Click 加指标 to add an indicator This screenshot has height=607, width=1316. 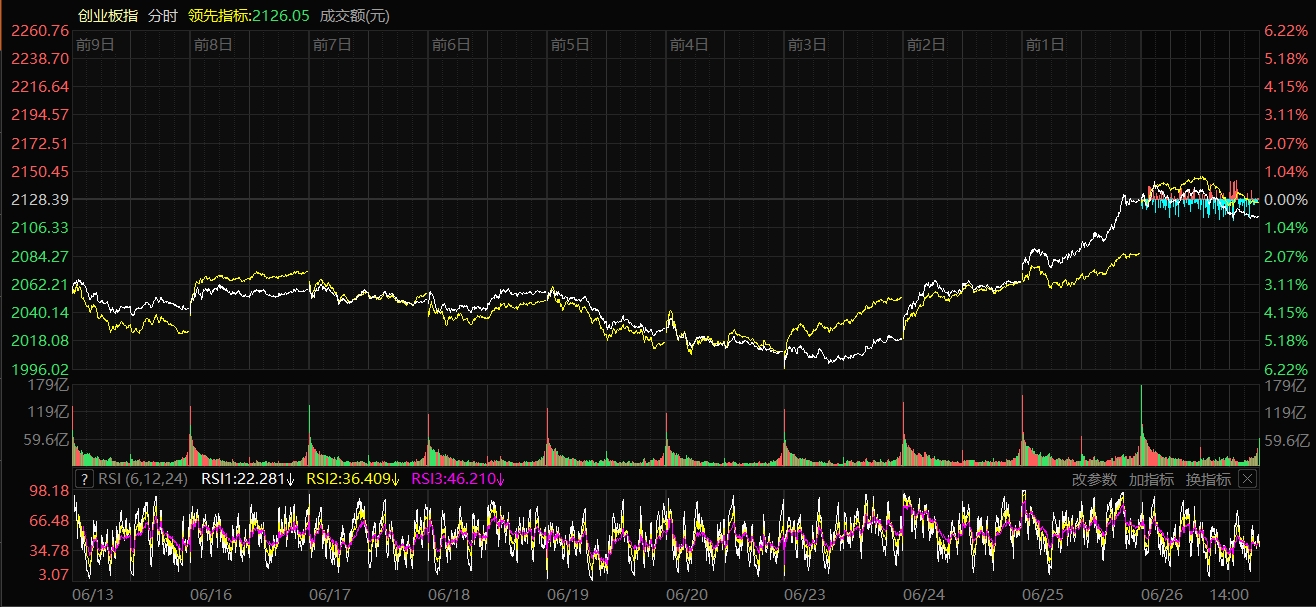click(1151, 479)
